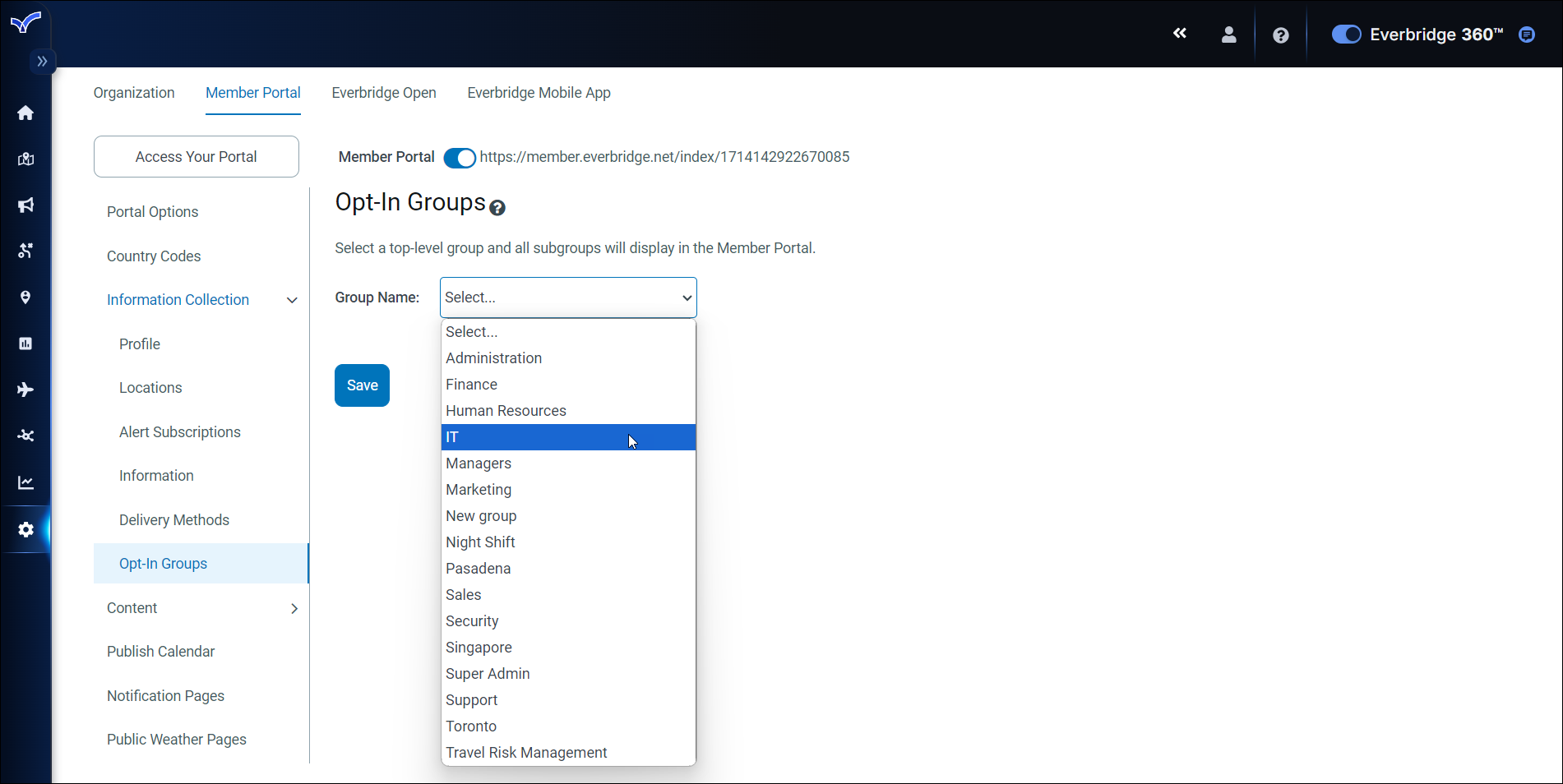The image size is (1563, 784).
Task: Open Delivery Methods in side menu
Action: [x=174, y=520]
